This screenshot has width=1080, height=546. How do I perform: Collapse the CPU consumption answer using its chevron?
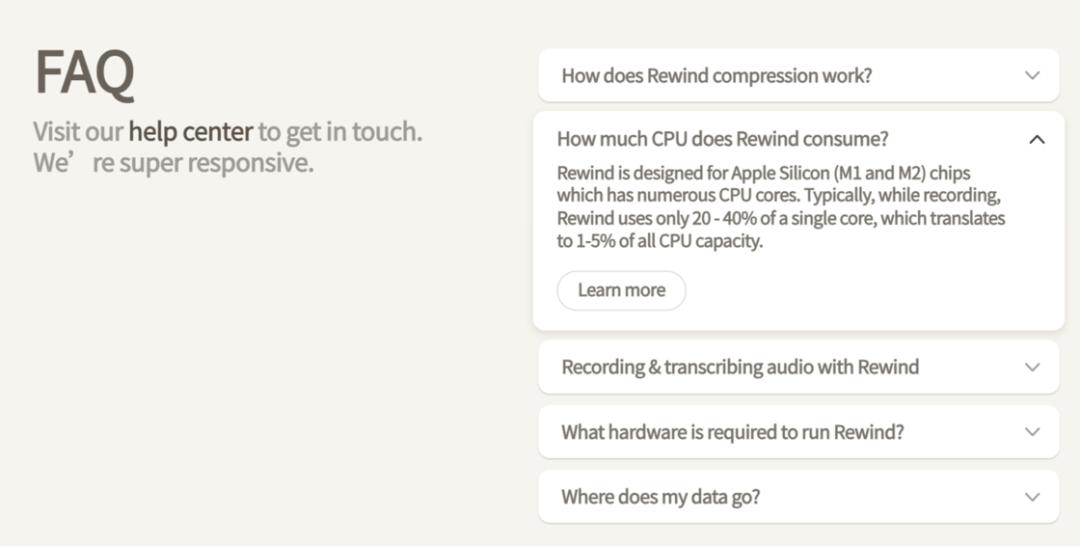[1037, 140]
